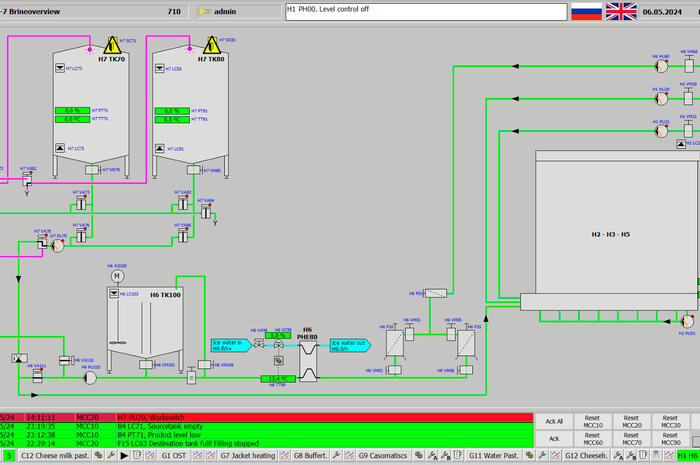Switch language to English UK flag
Screen dimensions: 700x465
tap(621, 11)
